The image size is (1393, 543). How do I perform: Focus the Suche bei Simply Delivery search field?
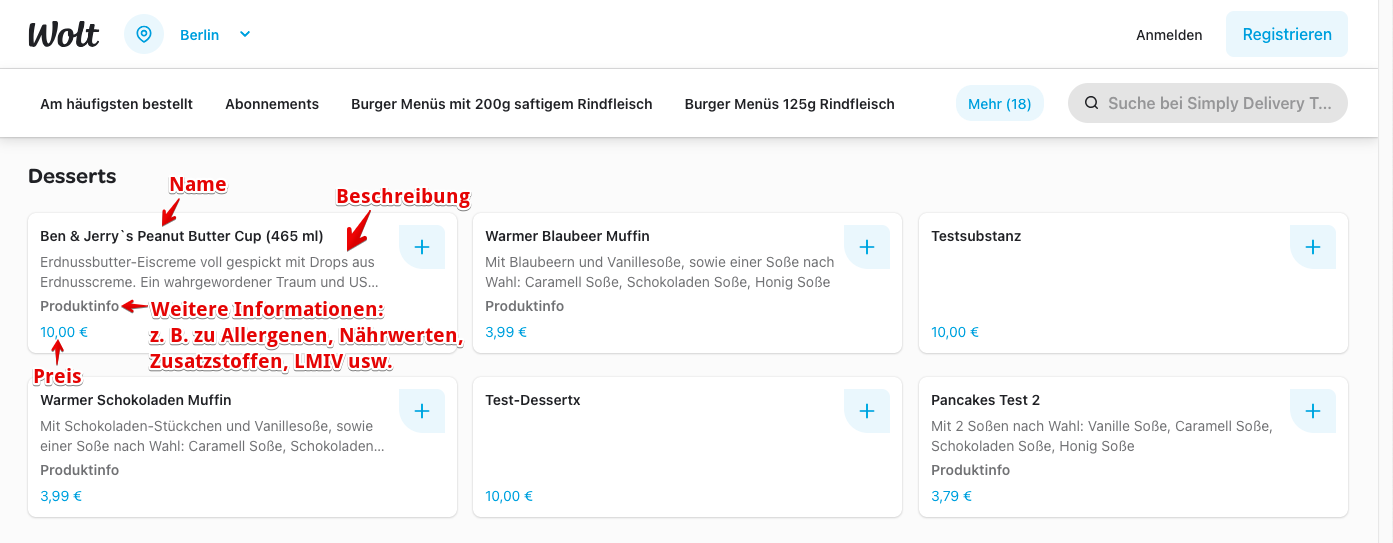pyautogui.click(x=1208, y=103)
